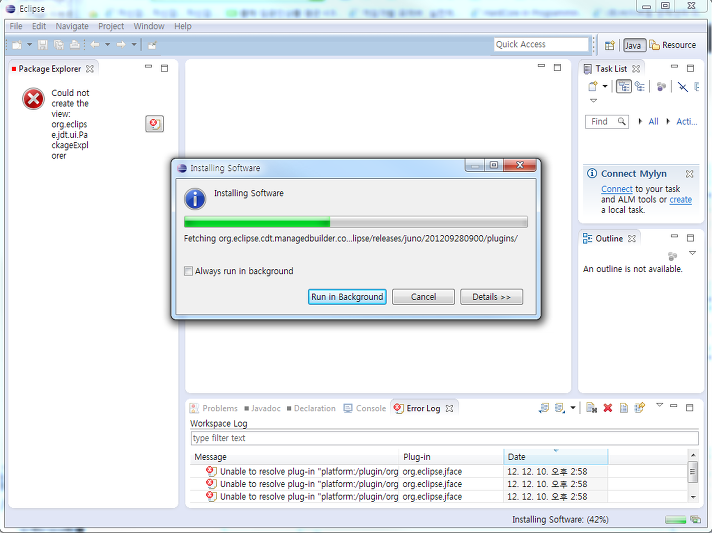Click the New wizard toolbar icon

[17, 45]
